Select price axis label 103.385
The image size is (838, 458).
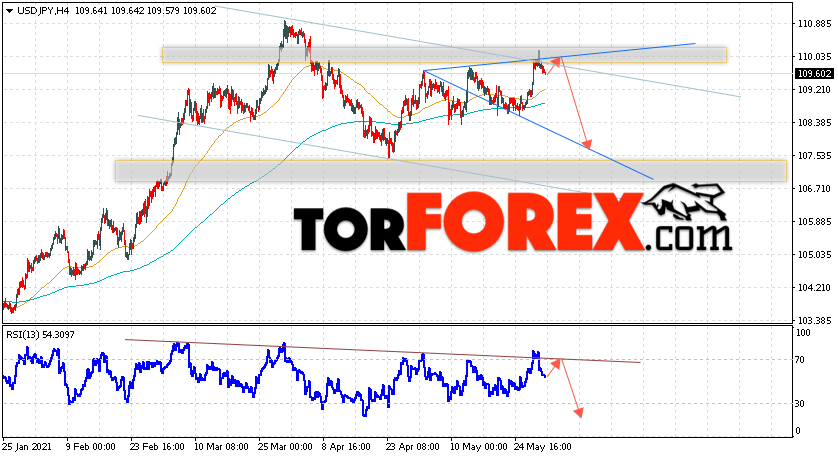coord(814,321)
